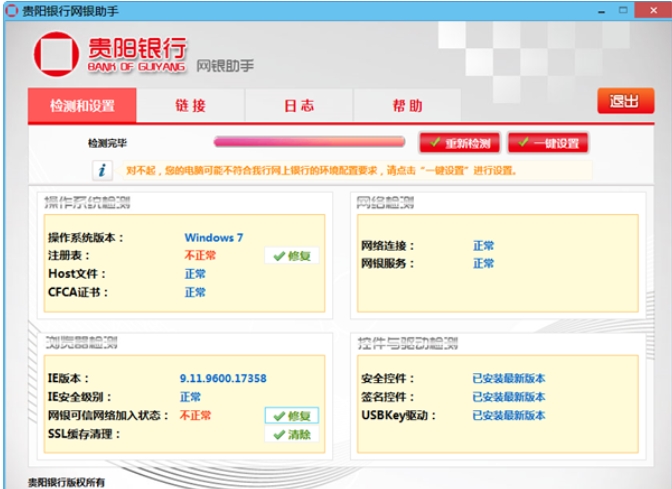672x489 pixels.
Task: Click the 操作系统版本 label
Action: point(86,237)
